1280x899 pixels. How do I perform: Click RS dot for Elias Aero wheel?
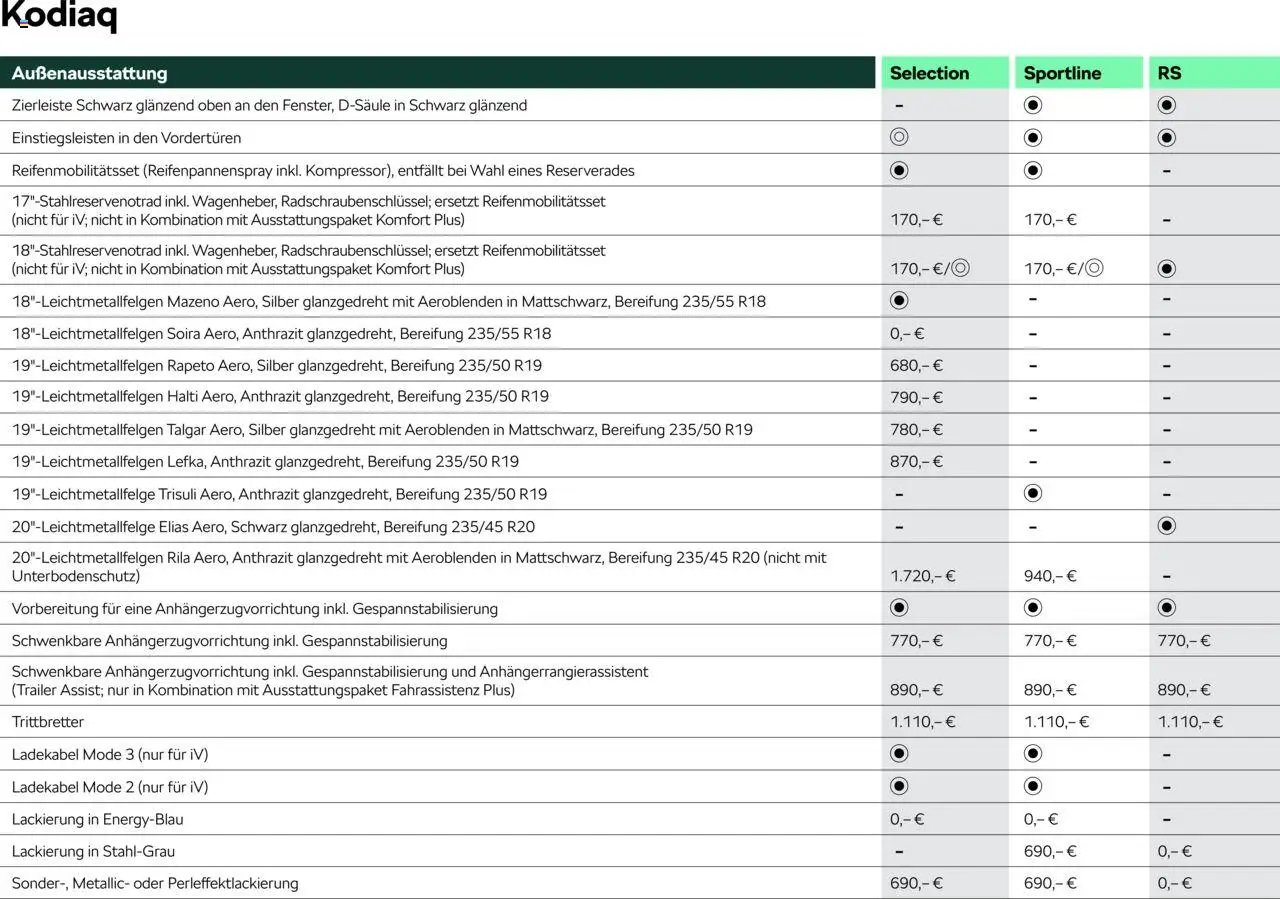(1166, 526)
